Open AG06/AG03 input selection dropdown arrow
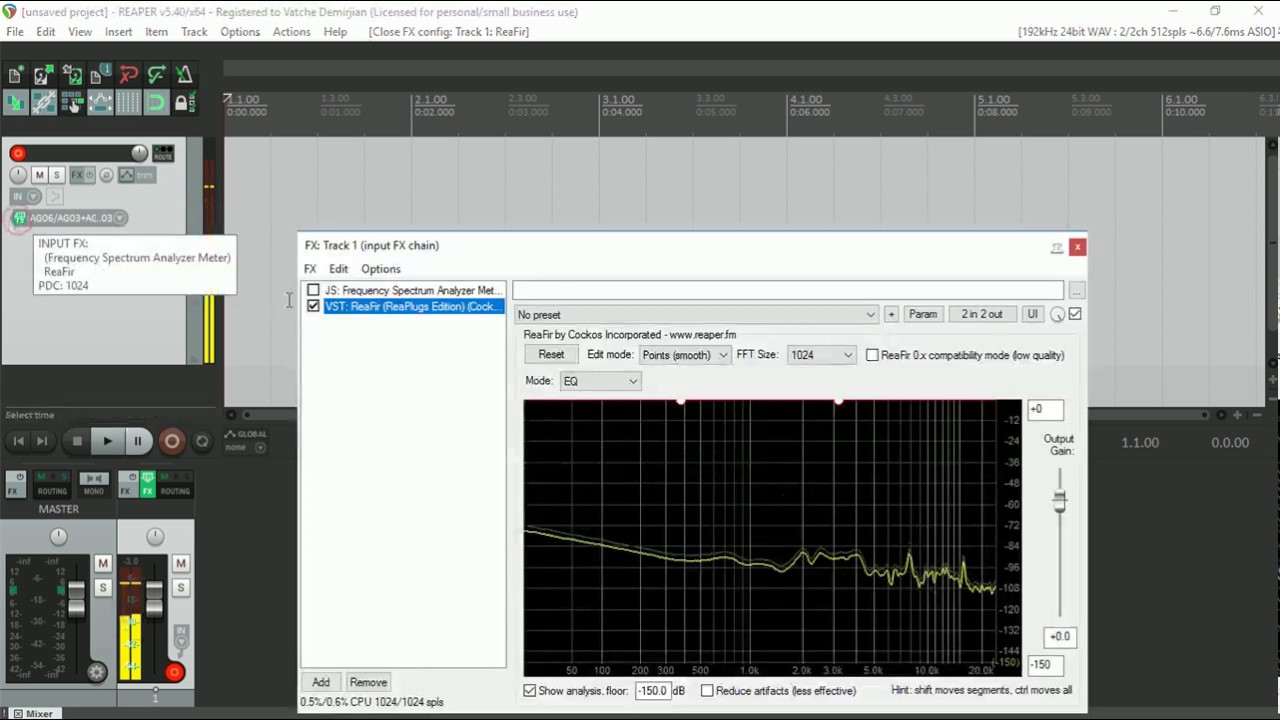Viewport: 1280px width, 720px height. point(120,218)
